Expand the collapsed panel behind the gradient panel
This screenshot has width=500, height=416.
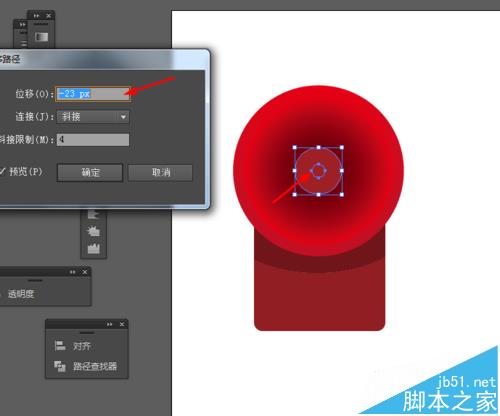tap(22, 24)
